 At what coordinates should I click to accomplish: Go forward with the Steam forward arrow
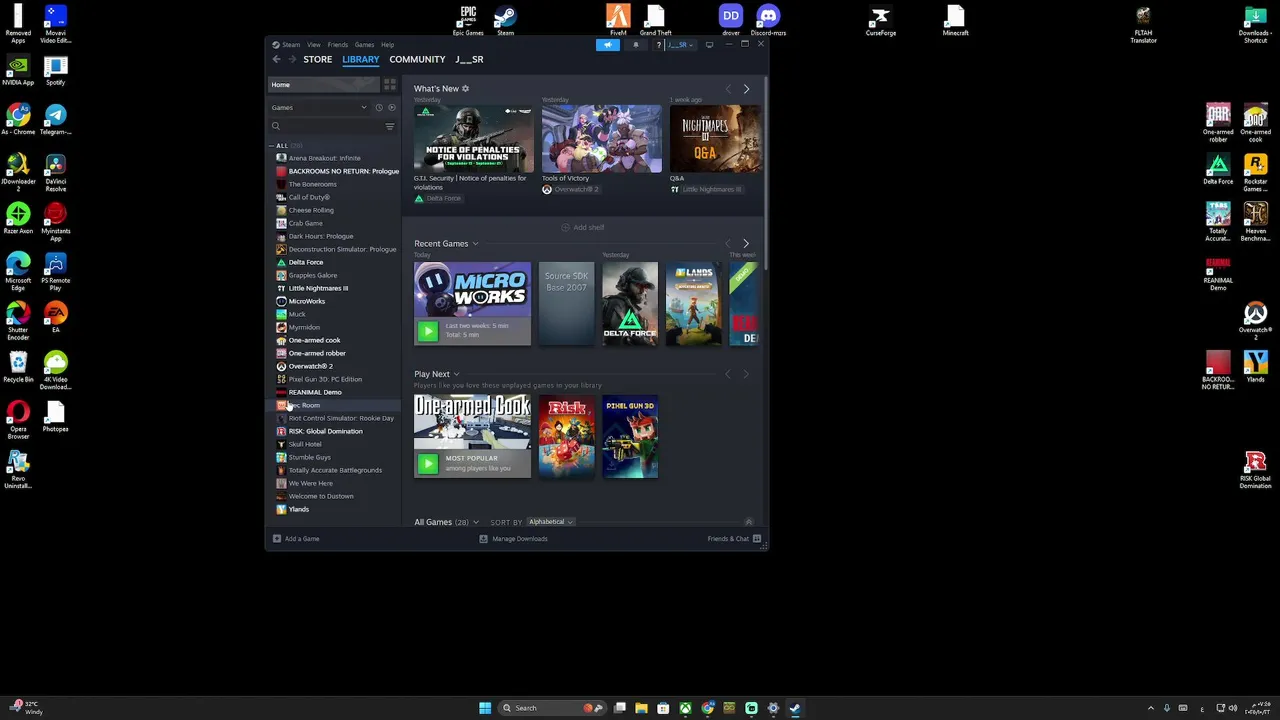pyautogui.click(x=292, y=60)
